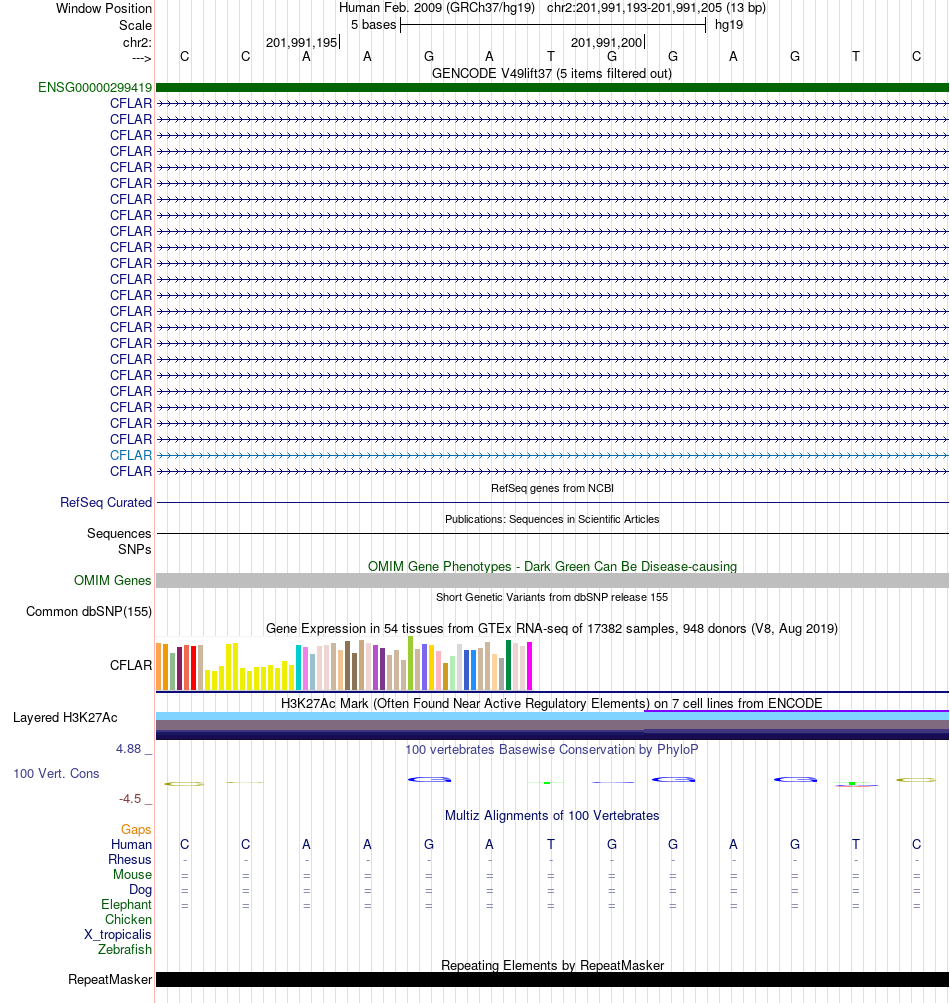The image size is (950, 1003).
Task: Click the 201,991,195 coordinate marker
Action: tap(301, 43)
